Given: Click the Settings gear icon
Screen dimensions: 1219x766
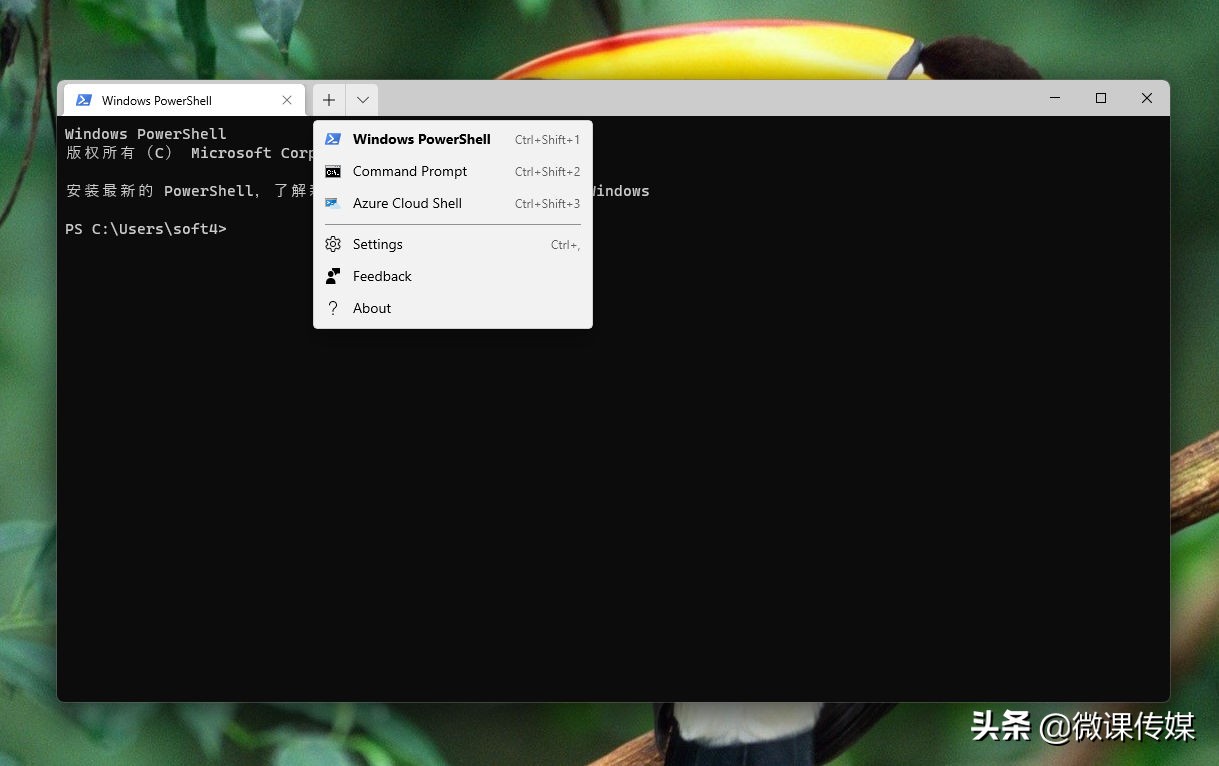Looking at the screenshot, I should 333,244.
